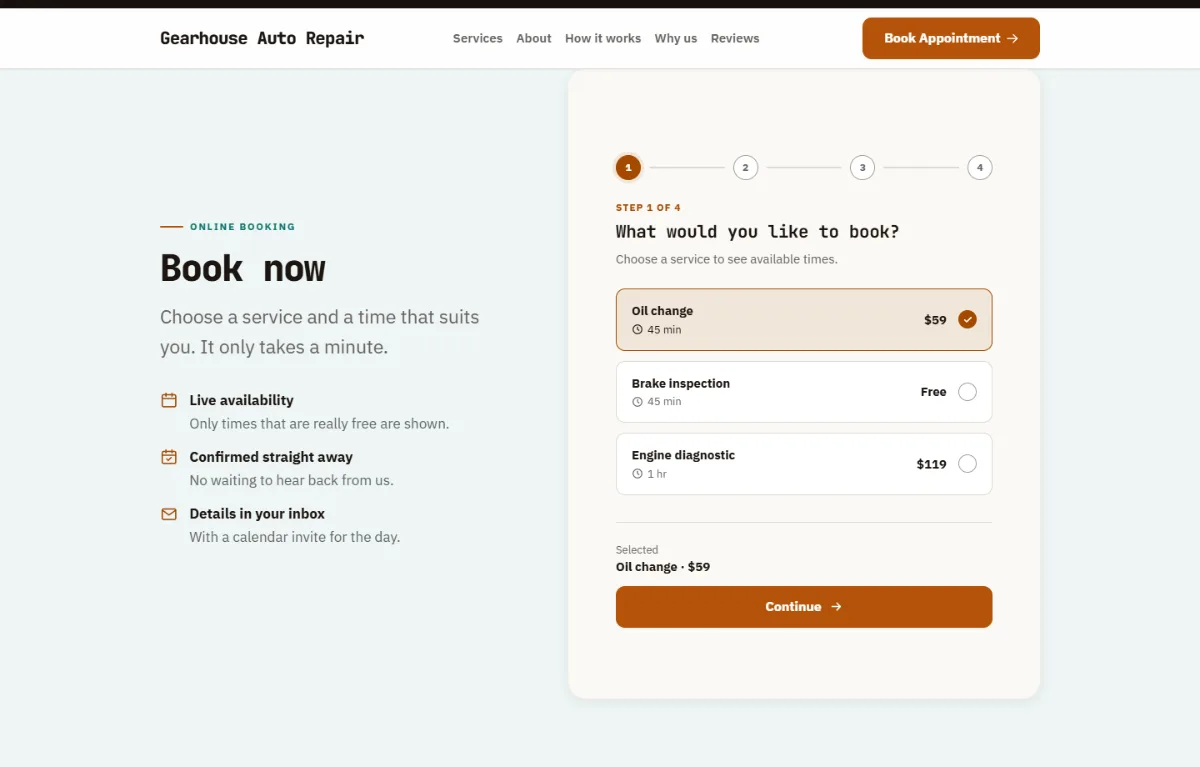
Task: Click the ONLINE BOOKING label
Action: click(242, 227)
